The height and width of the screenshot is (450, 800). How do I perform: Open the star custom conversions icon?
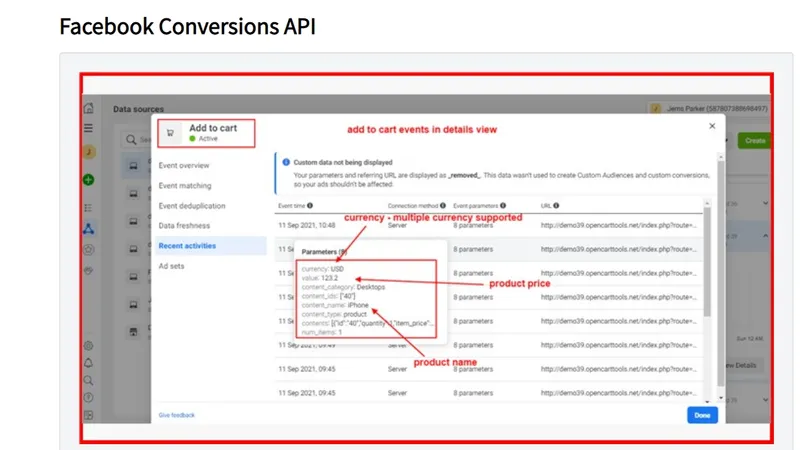click(88, 249)
